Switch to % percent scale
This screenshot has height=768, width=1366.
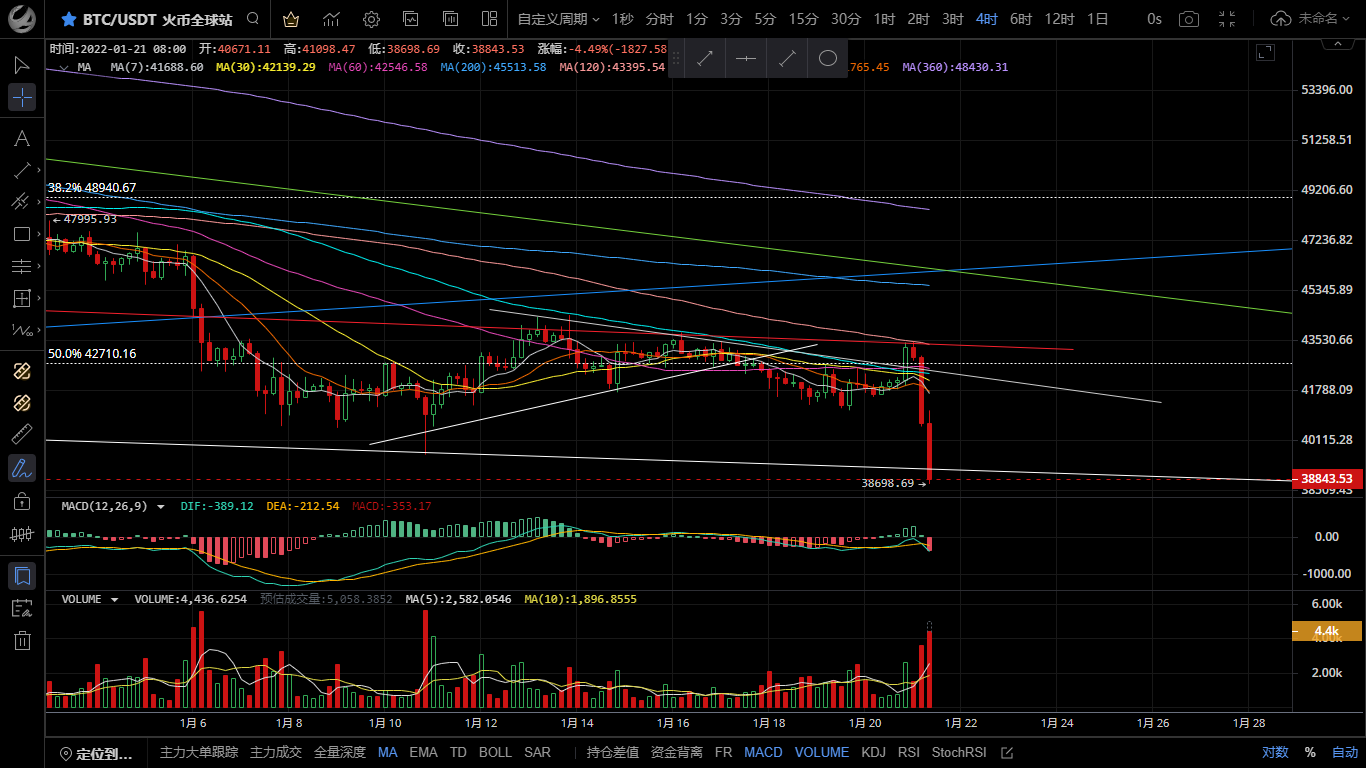[1310, 752]
